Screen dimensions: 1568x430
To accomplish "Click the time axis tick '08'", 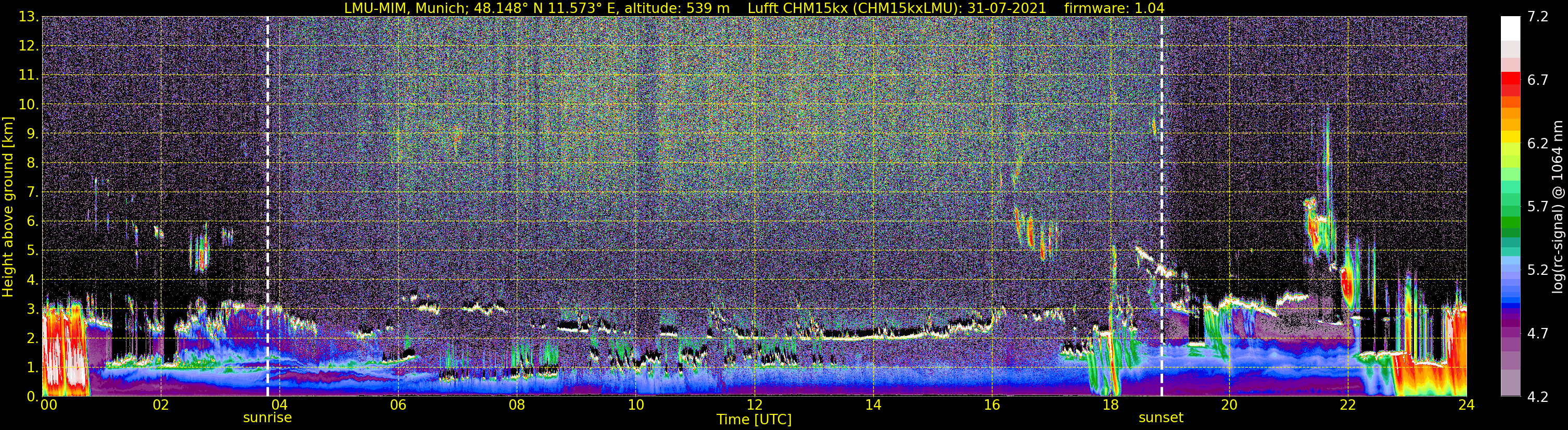I will point(517,405).
